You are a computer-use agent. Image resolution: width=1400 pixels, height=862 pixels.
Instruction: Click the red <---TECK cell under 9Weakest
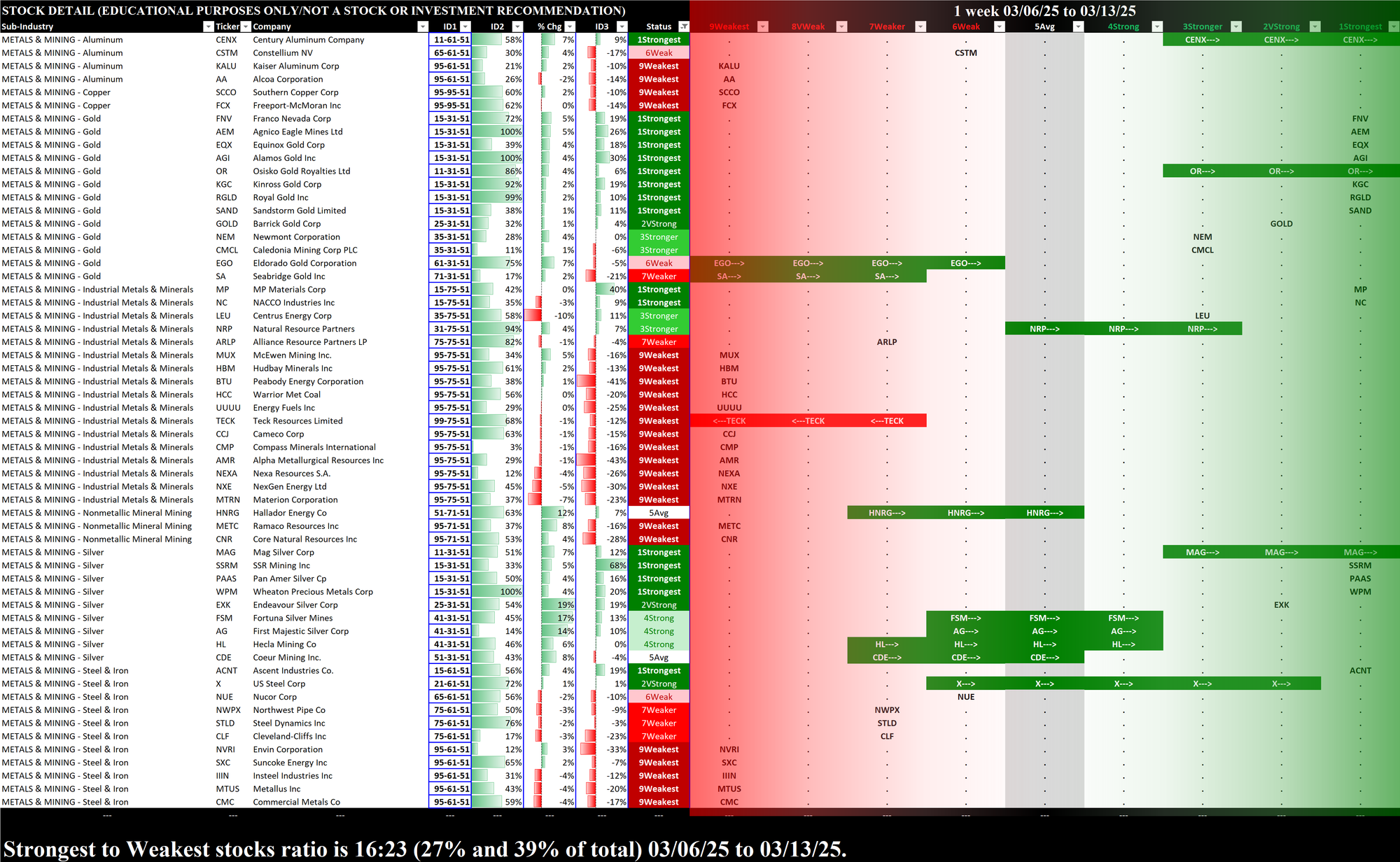[x=729, y=421]
